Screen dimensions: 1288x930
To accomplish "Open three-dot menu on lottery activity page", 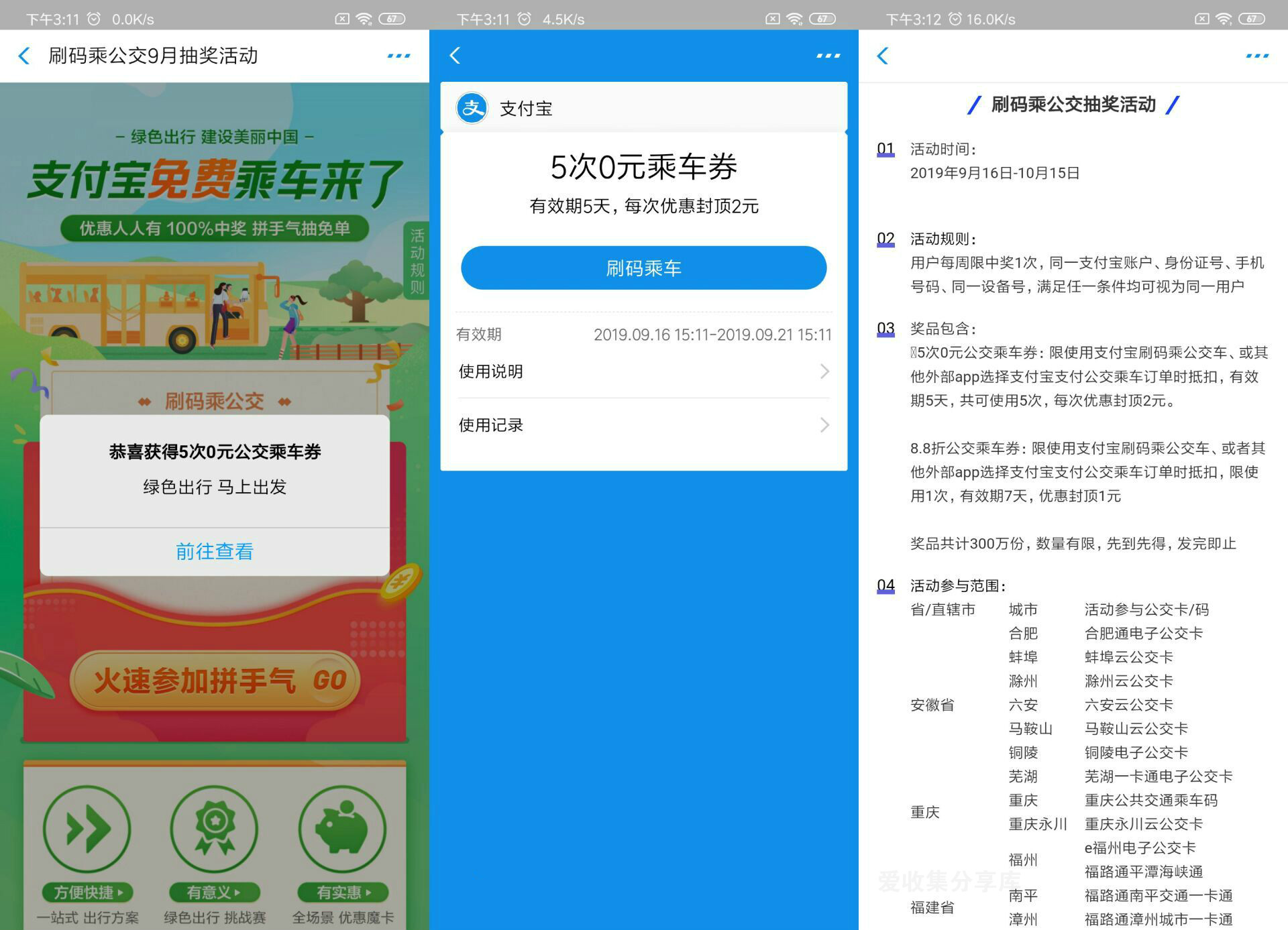I will (398, 56).
